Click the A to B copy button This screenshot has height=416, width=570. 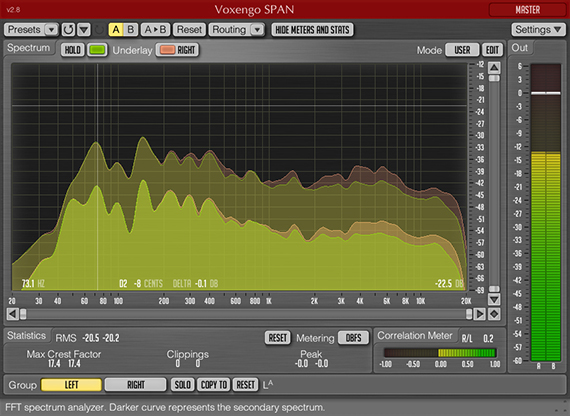click(155, 29)
